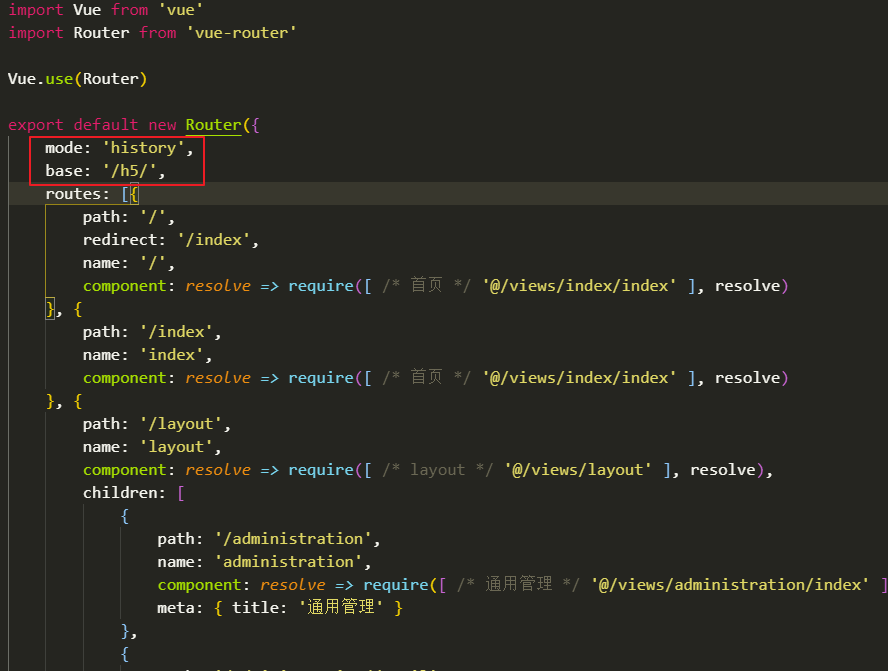888x671 pixels.
Task: Click the mode: 'history' value
Action: [x=143, y=148]
